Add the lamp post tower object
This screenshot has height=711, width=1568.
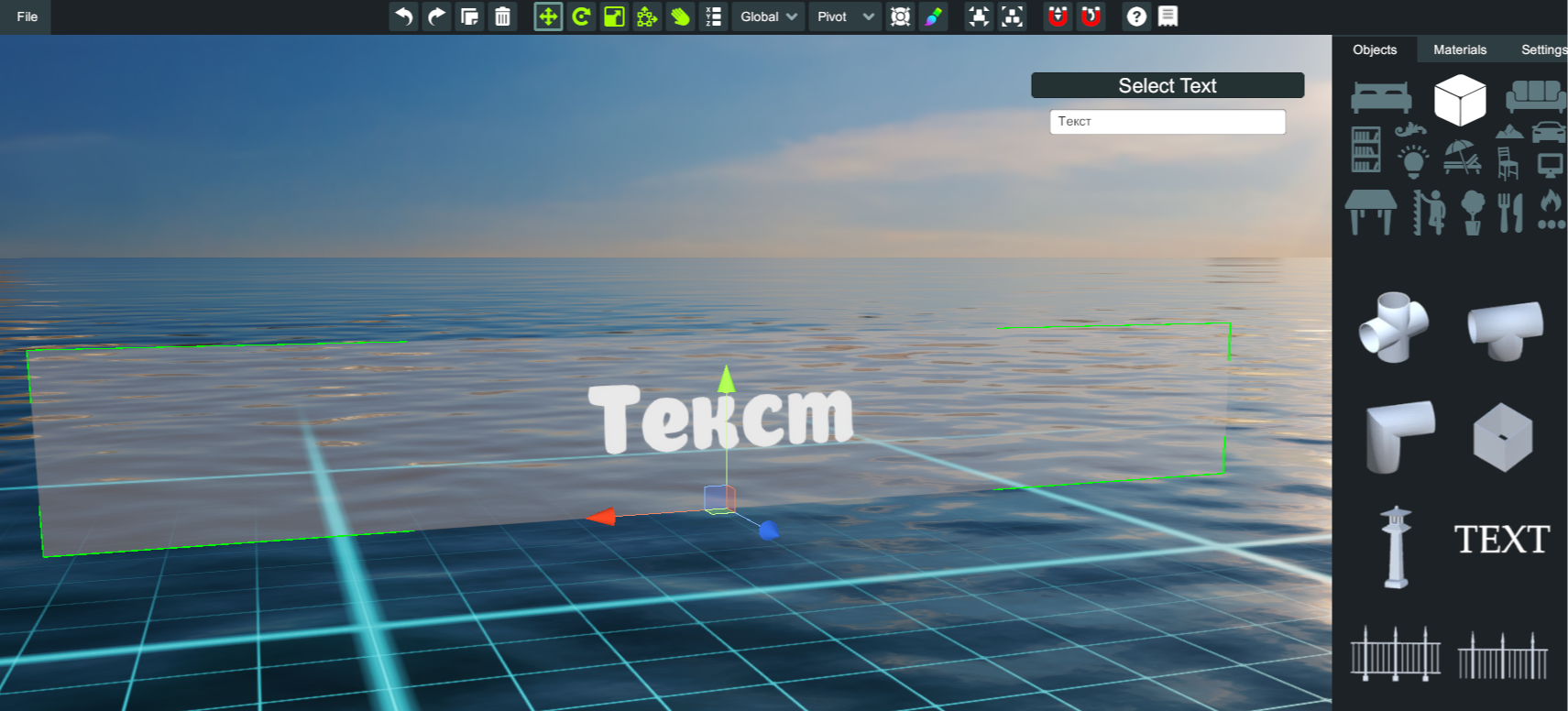point(1396,546)
